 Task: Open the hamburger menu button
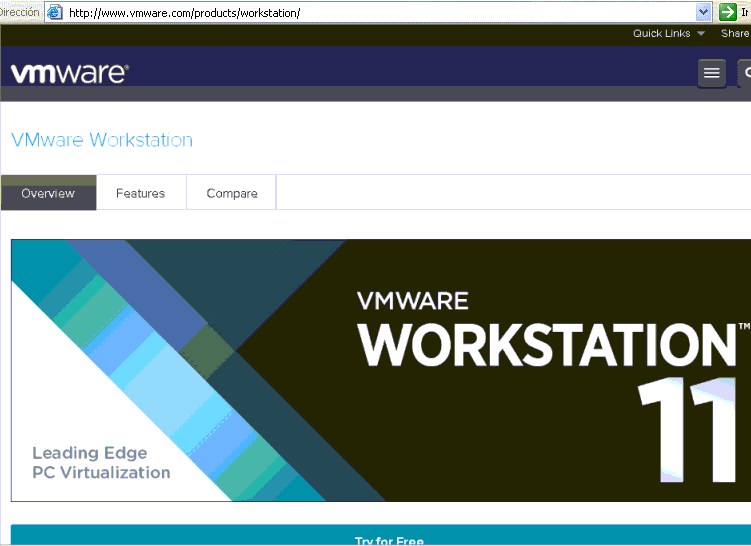coord(711,73)
